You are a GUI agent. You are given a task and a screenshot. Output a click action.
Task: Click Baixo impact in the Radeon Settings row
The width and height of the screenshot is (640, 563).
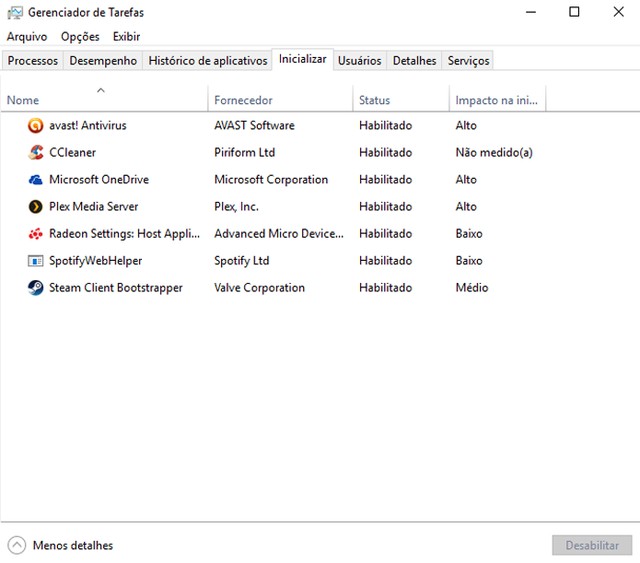[x=469, y=234]
